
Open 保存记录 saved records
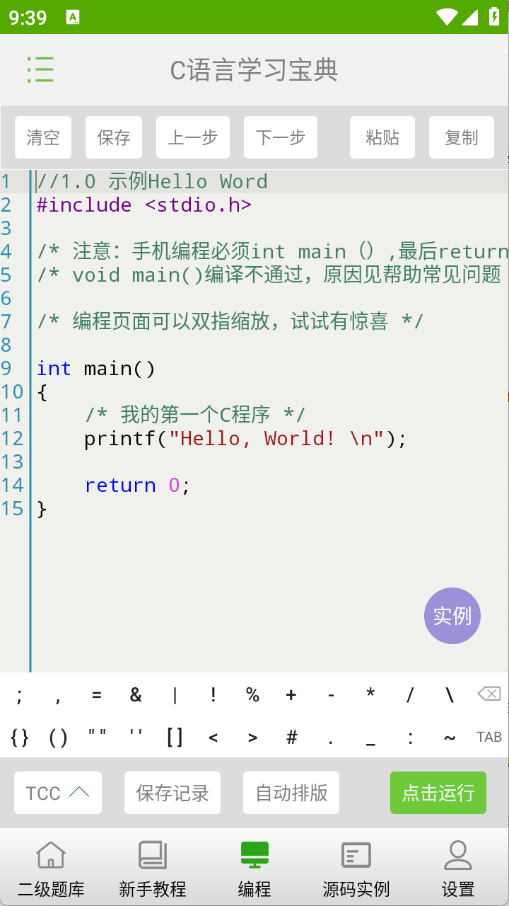pyautogui.click(x=172, y=793)
